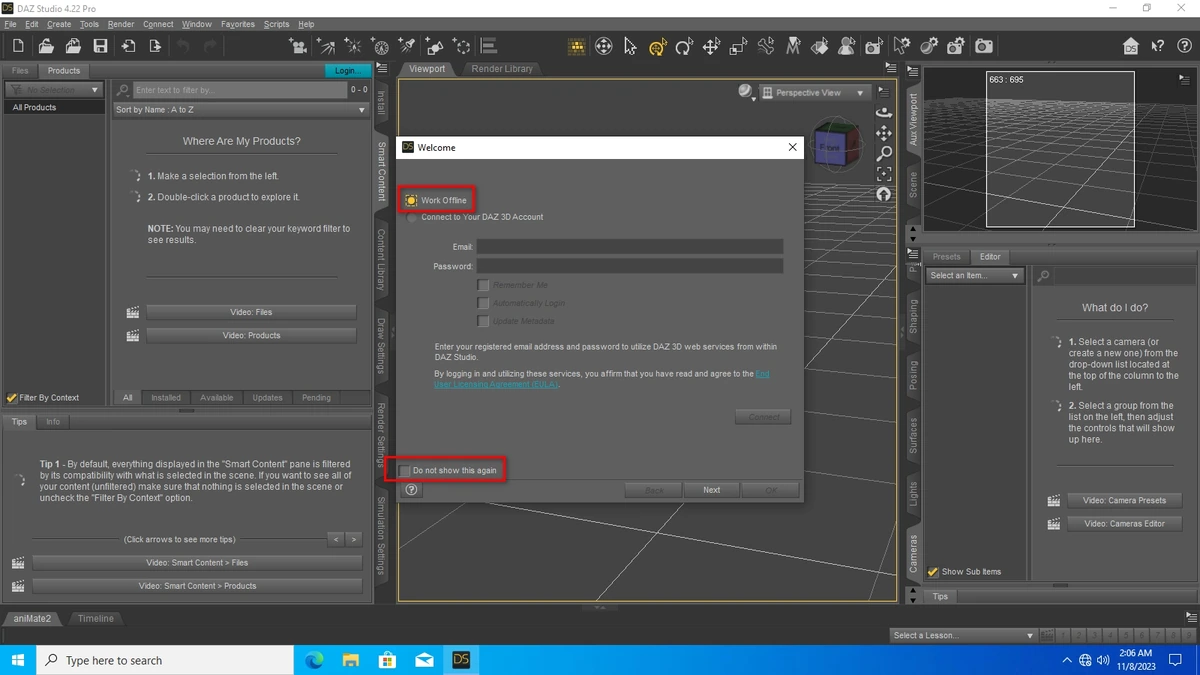
Task: Open the No Selection dropdown in Smart Content
Action: click(x=54, y=90)
